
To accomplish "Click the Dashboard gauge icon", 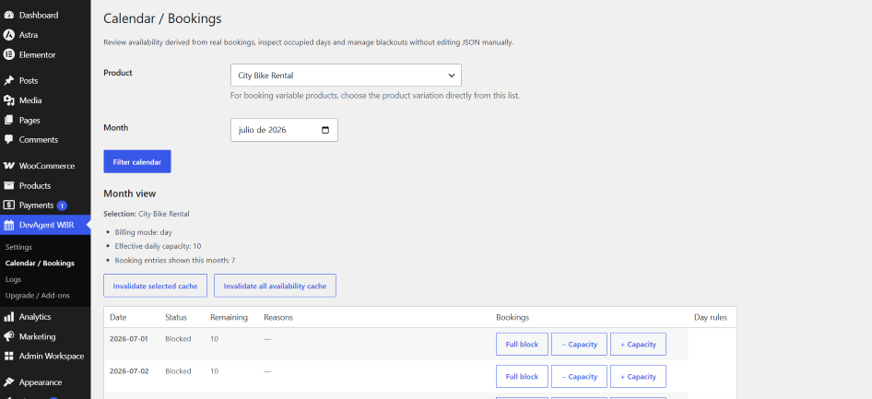I will 8,15.
